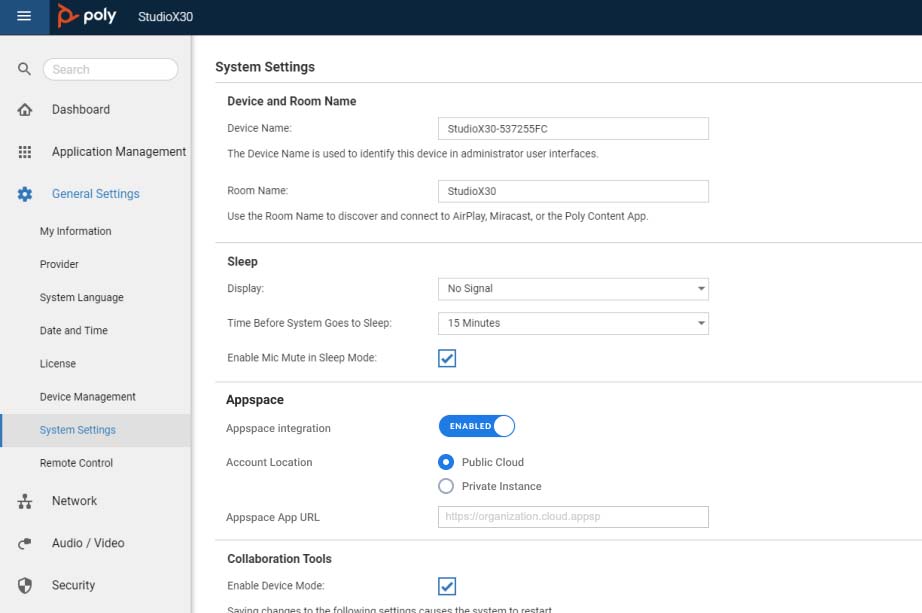Click the Network topology icon
Screen dimensions: 922x613
(x=25, y=501)
